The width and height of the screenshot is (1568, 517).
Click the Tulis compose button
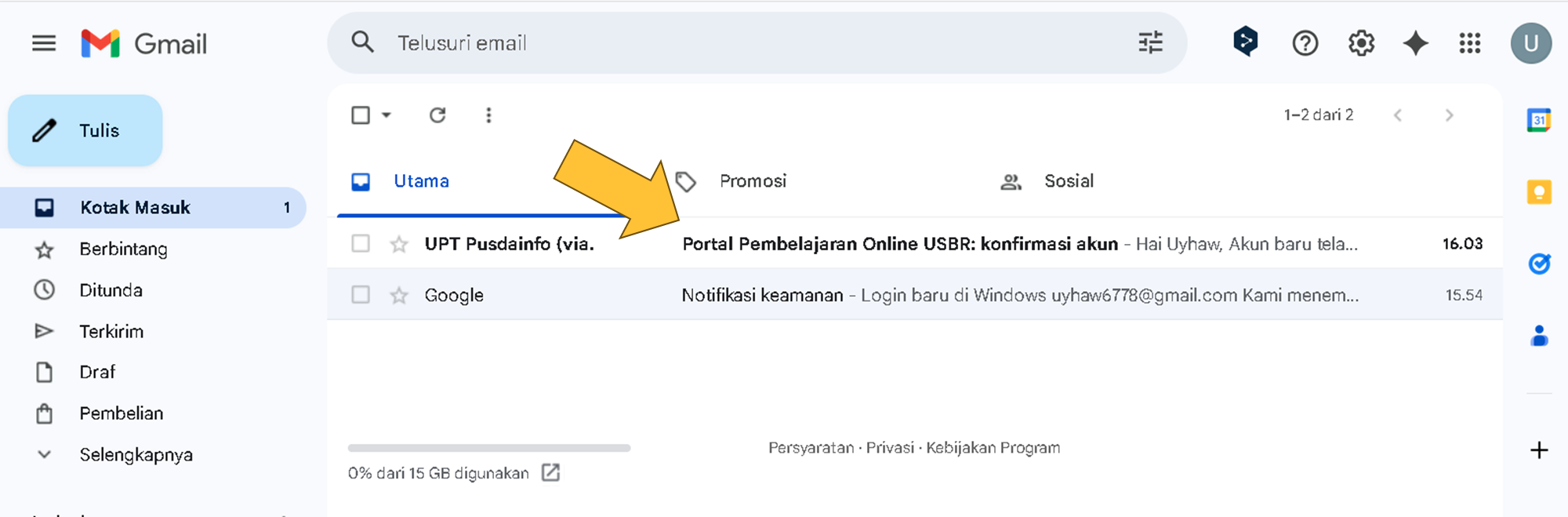coord(85,130)
